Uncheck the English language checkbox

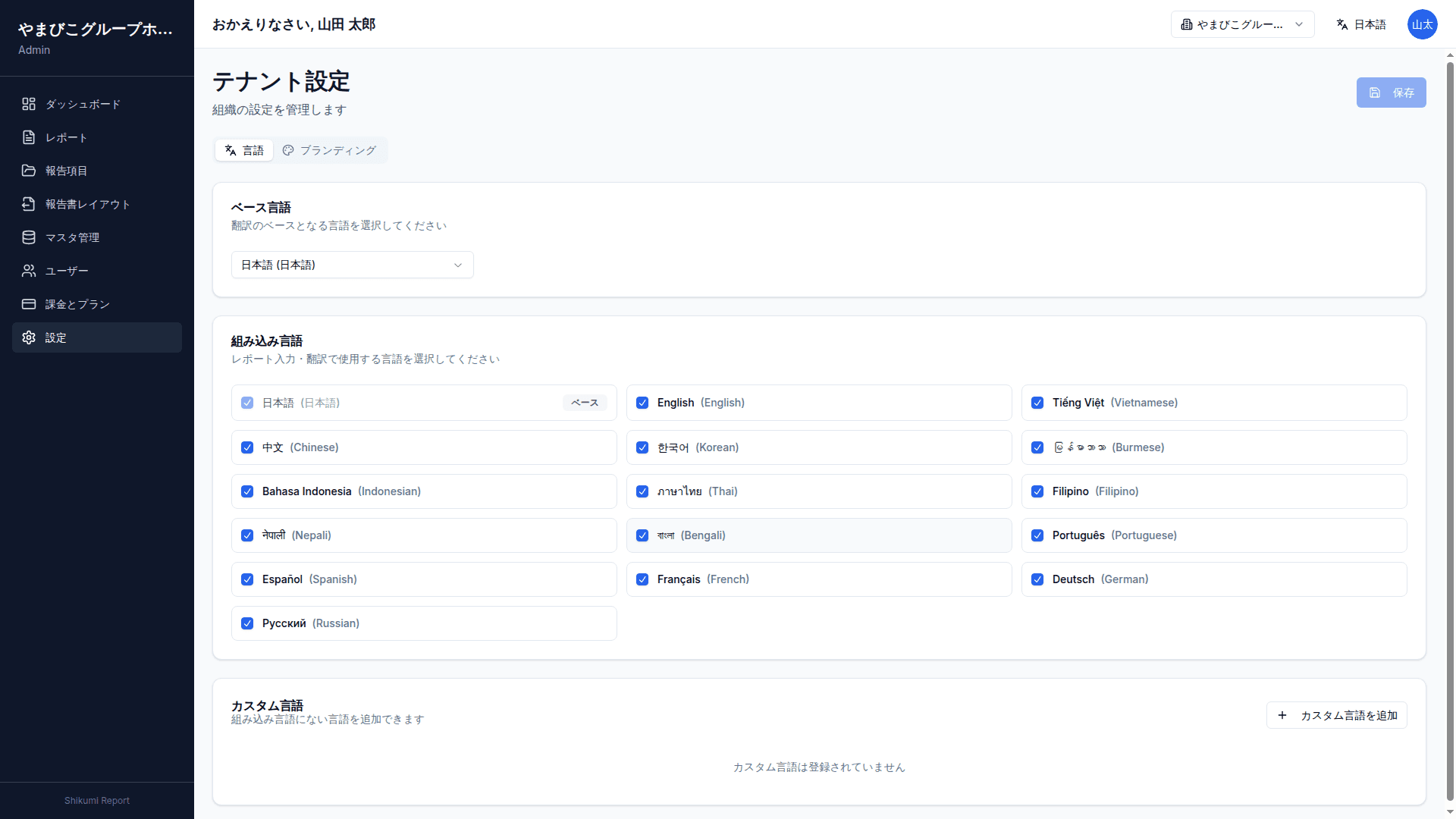(642, 403)
